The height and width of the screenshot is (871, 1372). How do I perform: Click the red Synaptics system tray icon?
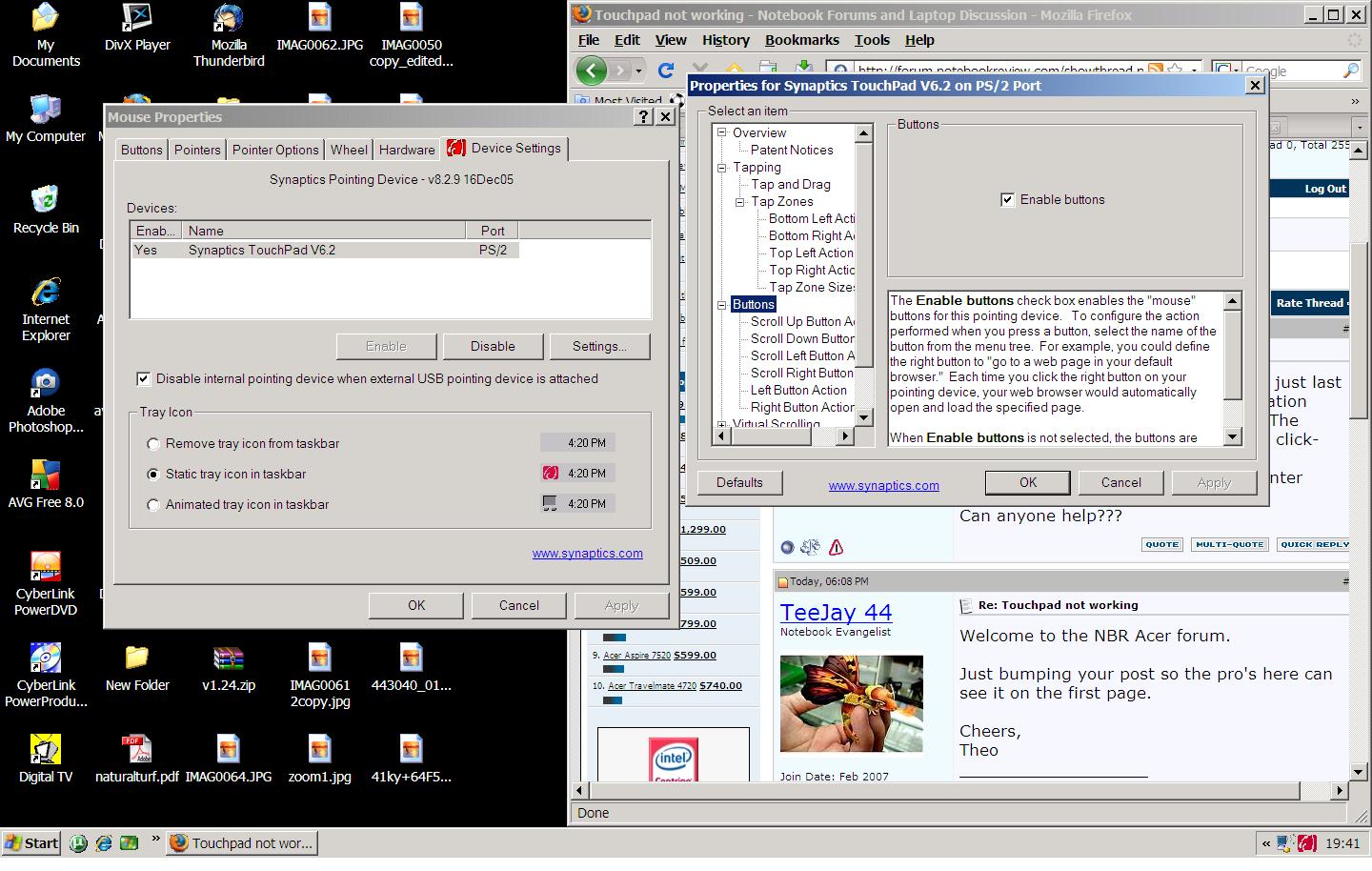click(1308, 842)
